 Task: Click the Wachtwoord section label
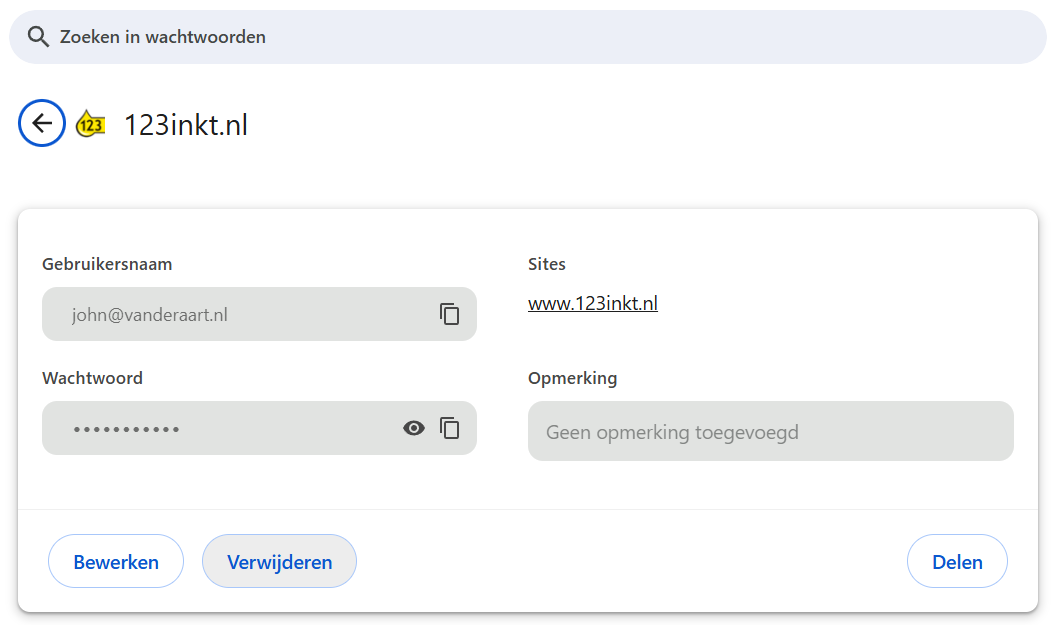click(x=92, y=378)
